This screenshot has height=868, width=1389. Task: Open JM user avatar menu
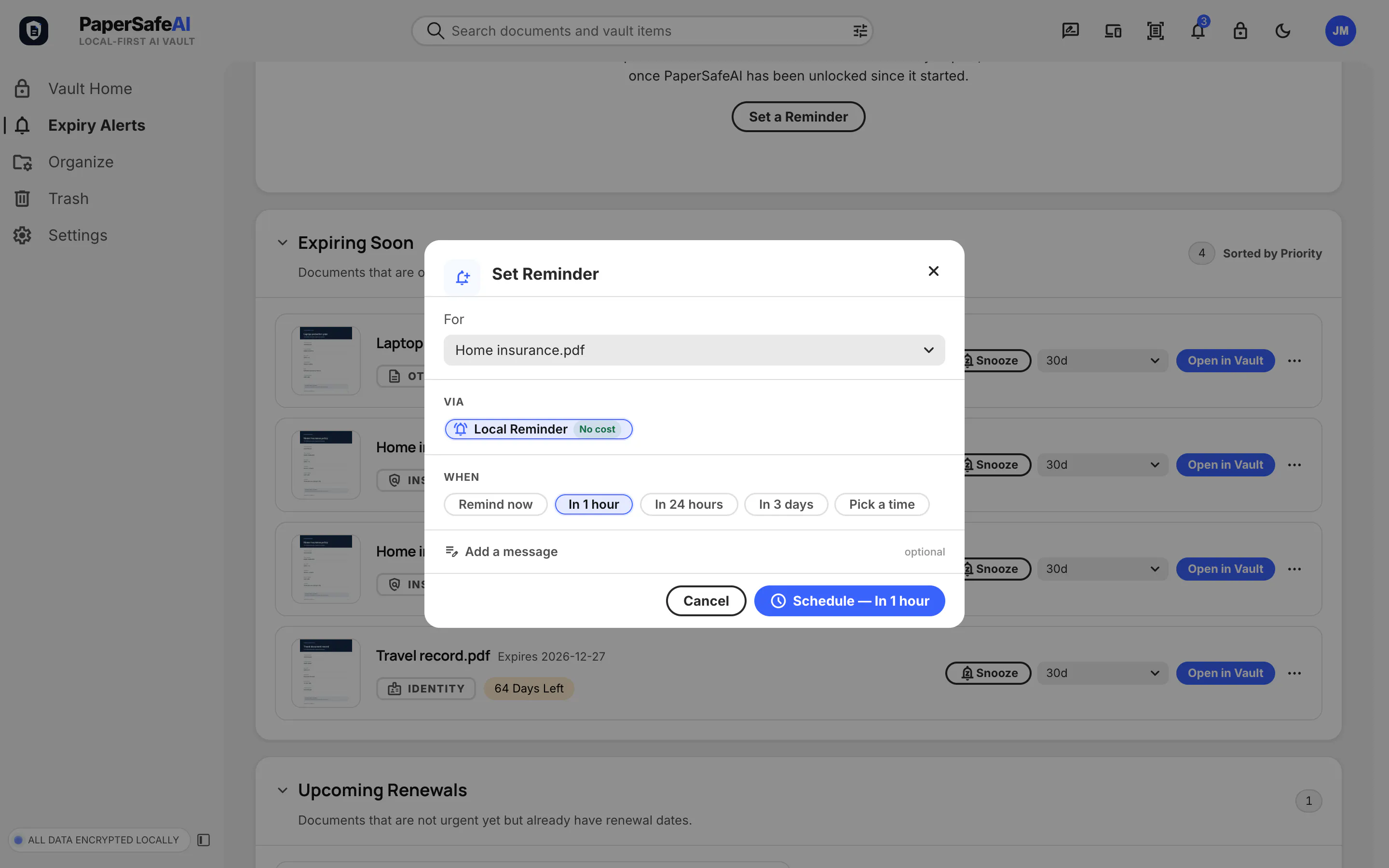coord(1340,31)
